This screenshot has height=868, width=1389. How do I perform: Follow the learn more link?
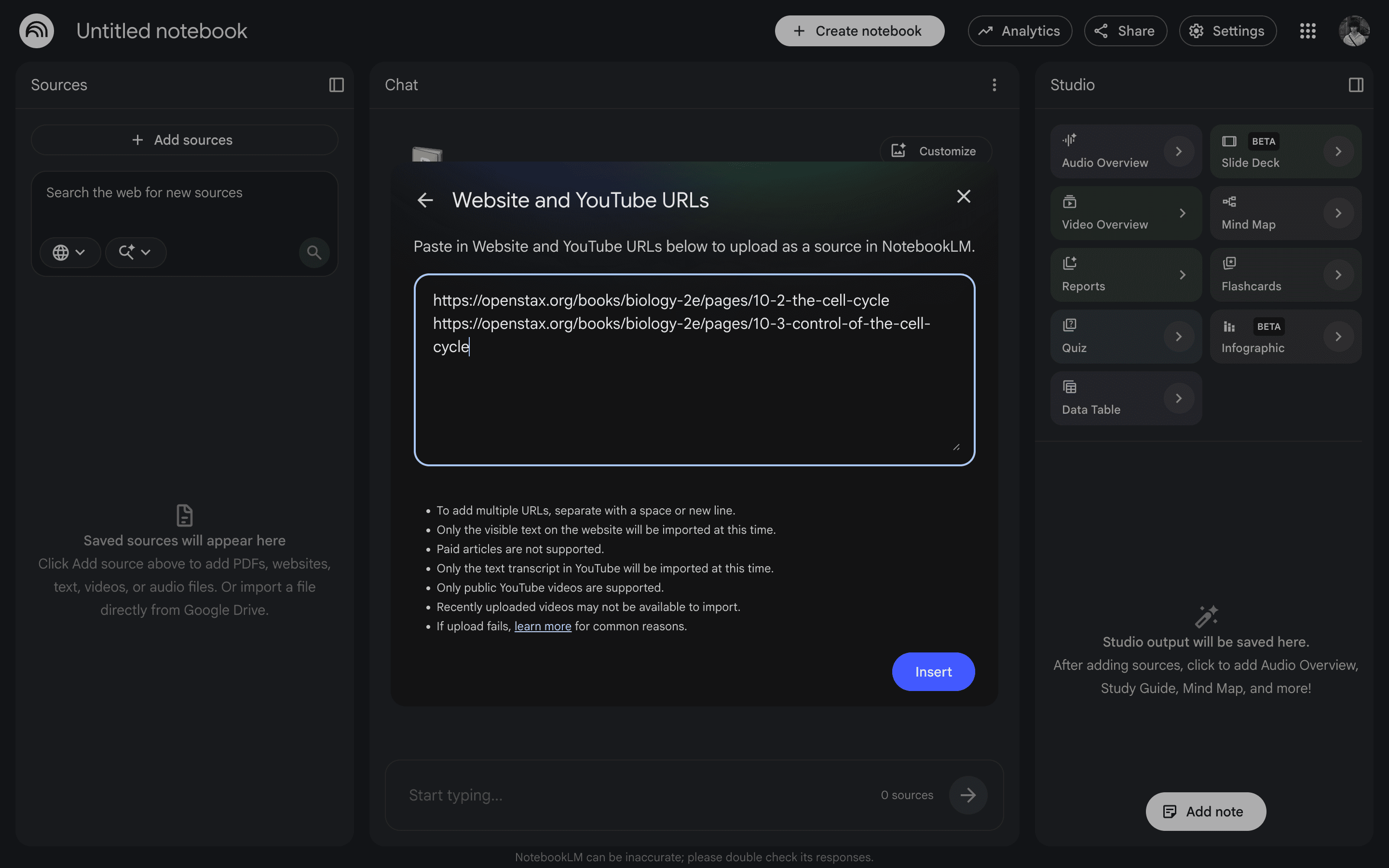(x=543, y=626)
